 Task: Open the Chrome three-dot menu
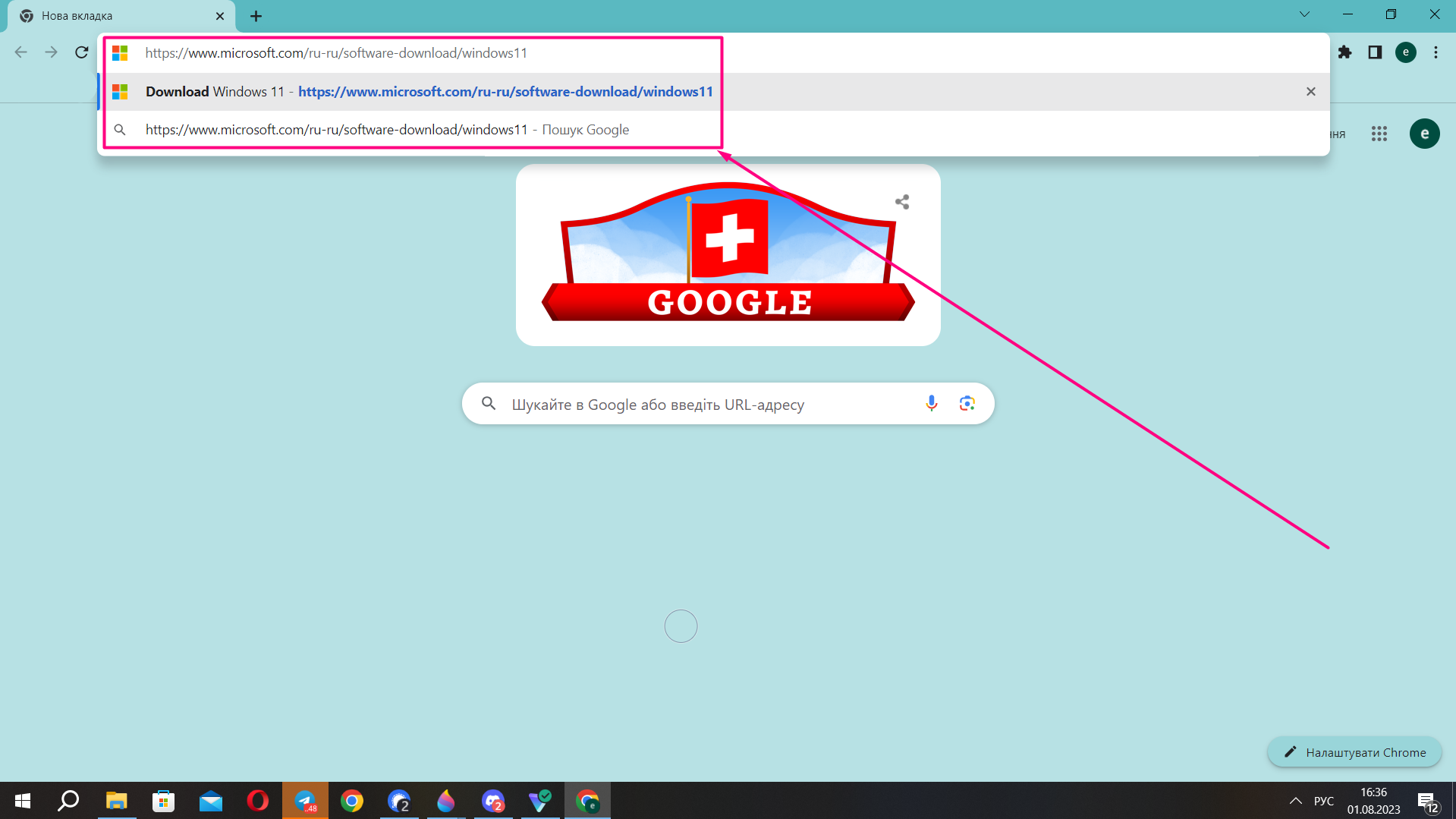coord(1436,52)
